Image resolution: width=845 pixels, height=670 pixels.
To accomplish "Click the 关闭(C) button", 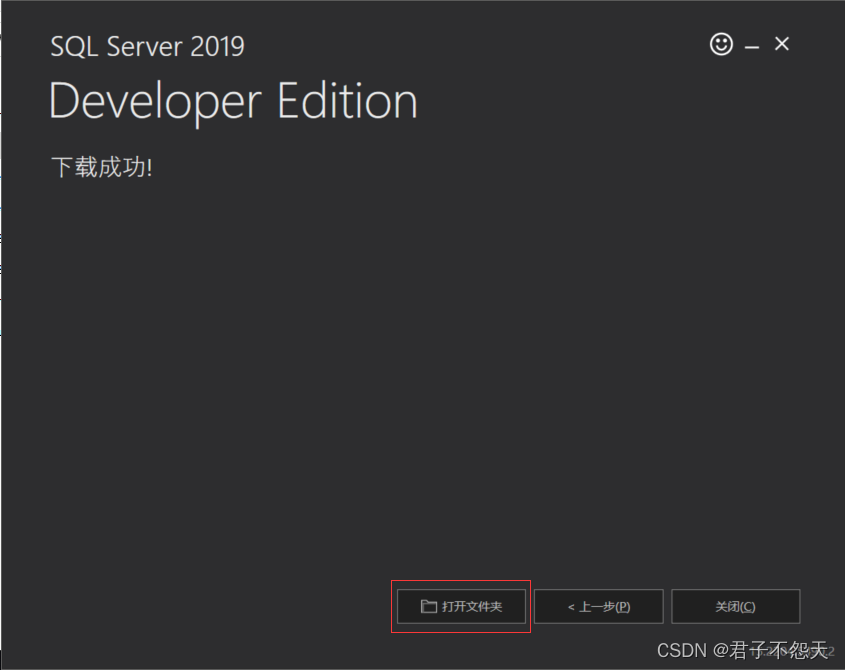I will coord(736,606).
